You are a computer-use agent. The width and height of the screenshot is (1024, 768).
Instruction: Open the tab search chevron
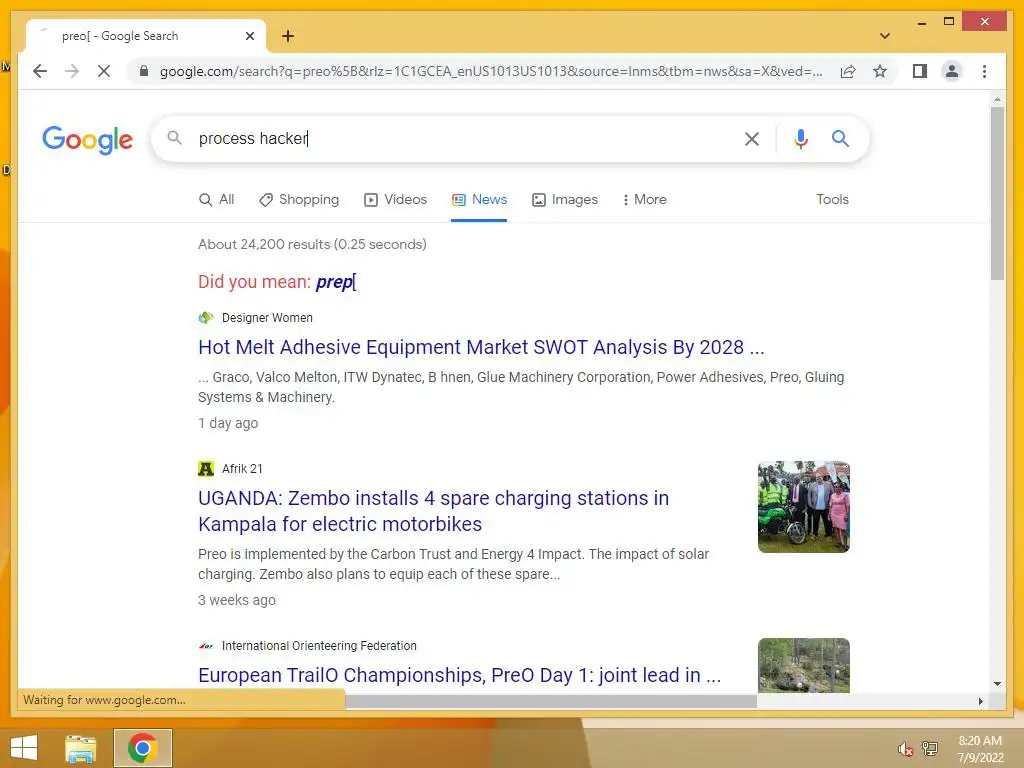pyautogui.click(x=884, y=36)
